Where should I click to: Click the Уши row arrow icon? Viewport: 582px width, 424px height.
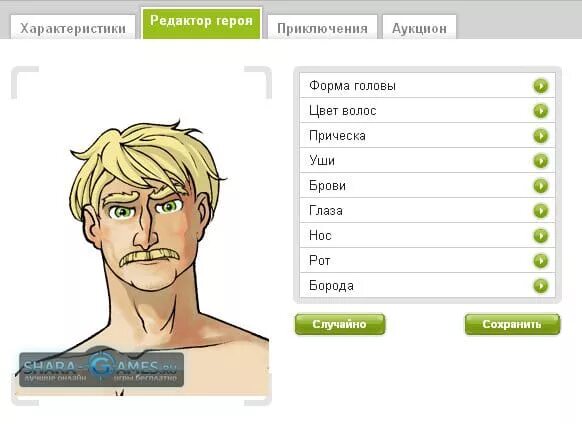pos(540,161)
